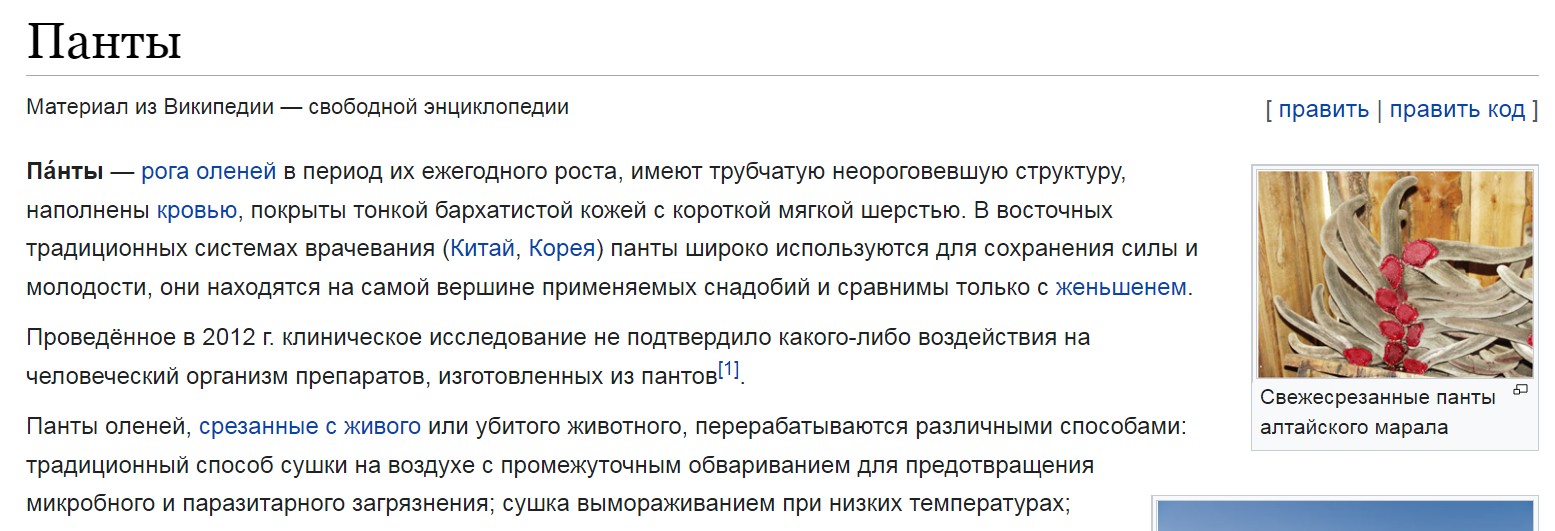The height and width of the screenshot is (531, 1555).
Task: Click the caption 'Свежесрезанные панты алтайского марала'
Action: [x=1378, y=412]
